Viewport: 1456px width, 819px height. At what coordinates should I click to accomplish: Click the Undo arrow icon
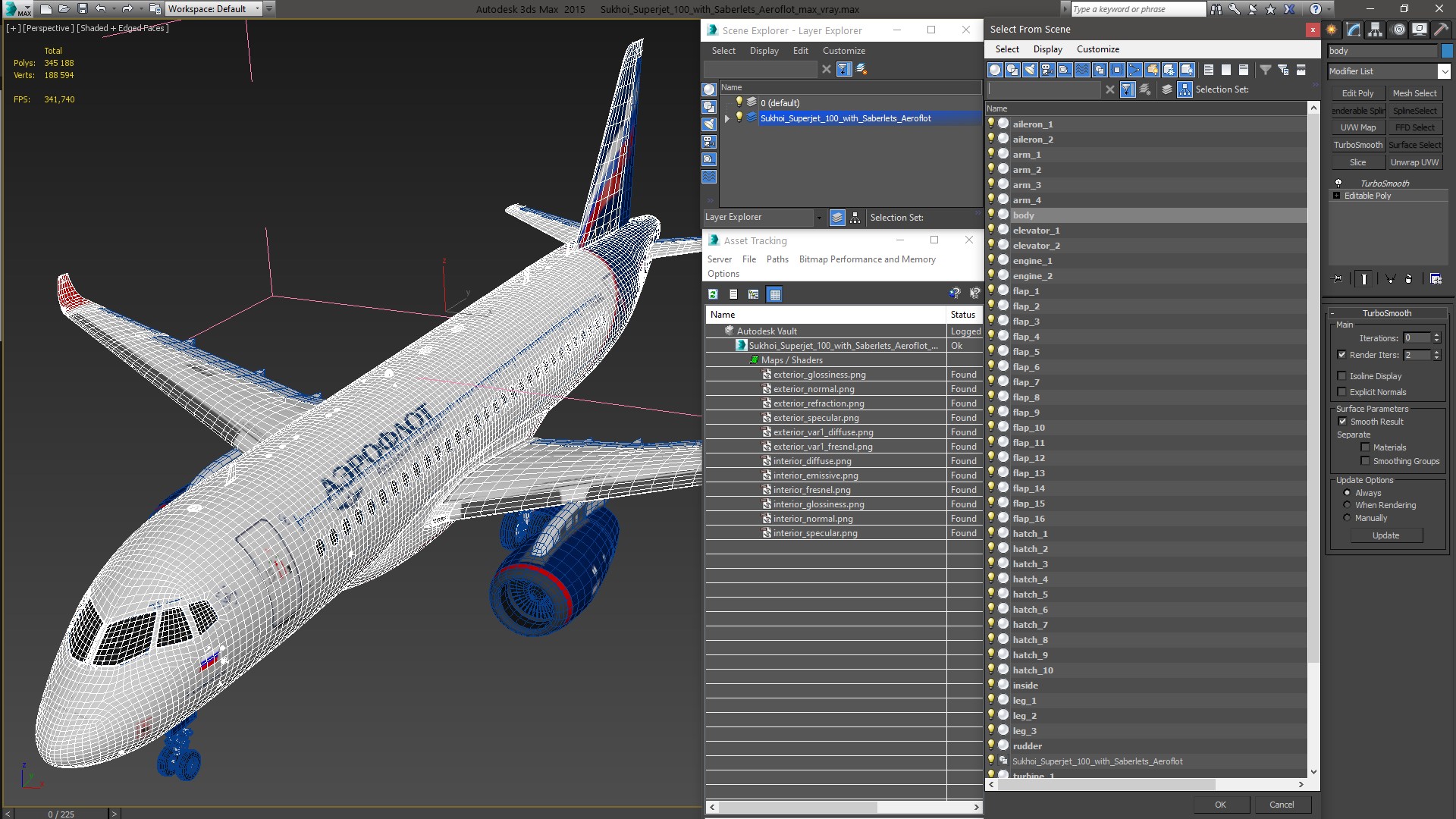tap(100, 9)
